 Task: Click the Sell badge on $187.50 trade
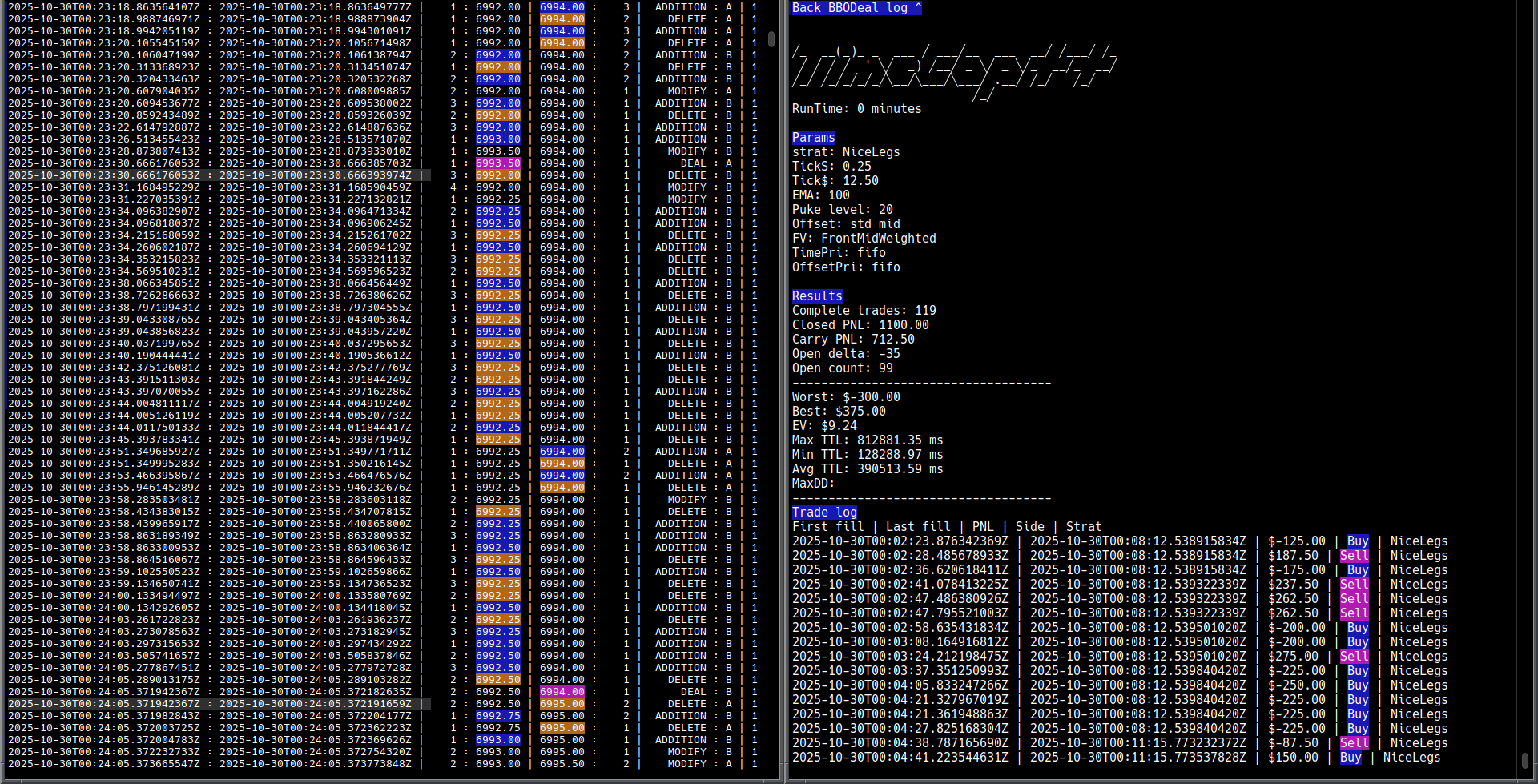coord(1354,556)
